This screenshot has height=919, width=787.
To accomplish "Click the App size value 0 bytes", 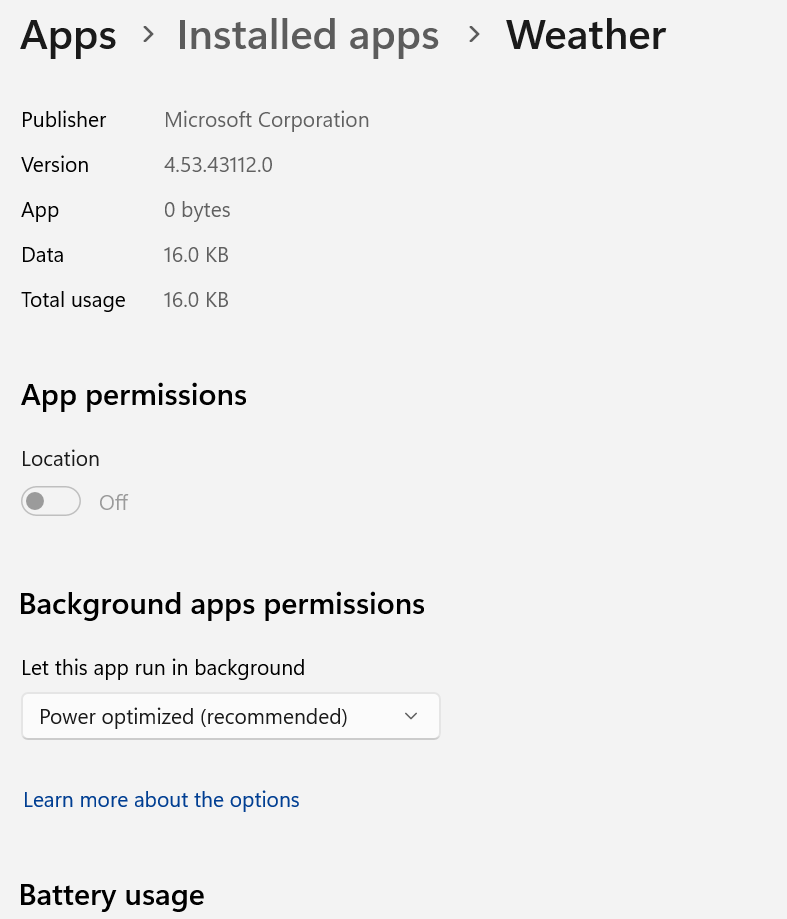I will click(197, 210).
